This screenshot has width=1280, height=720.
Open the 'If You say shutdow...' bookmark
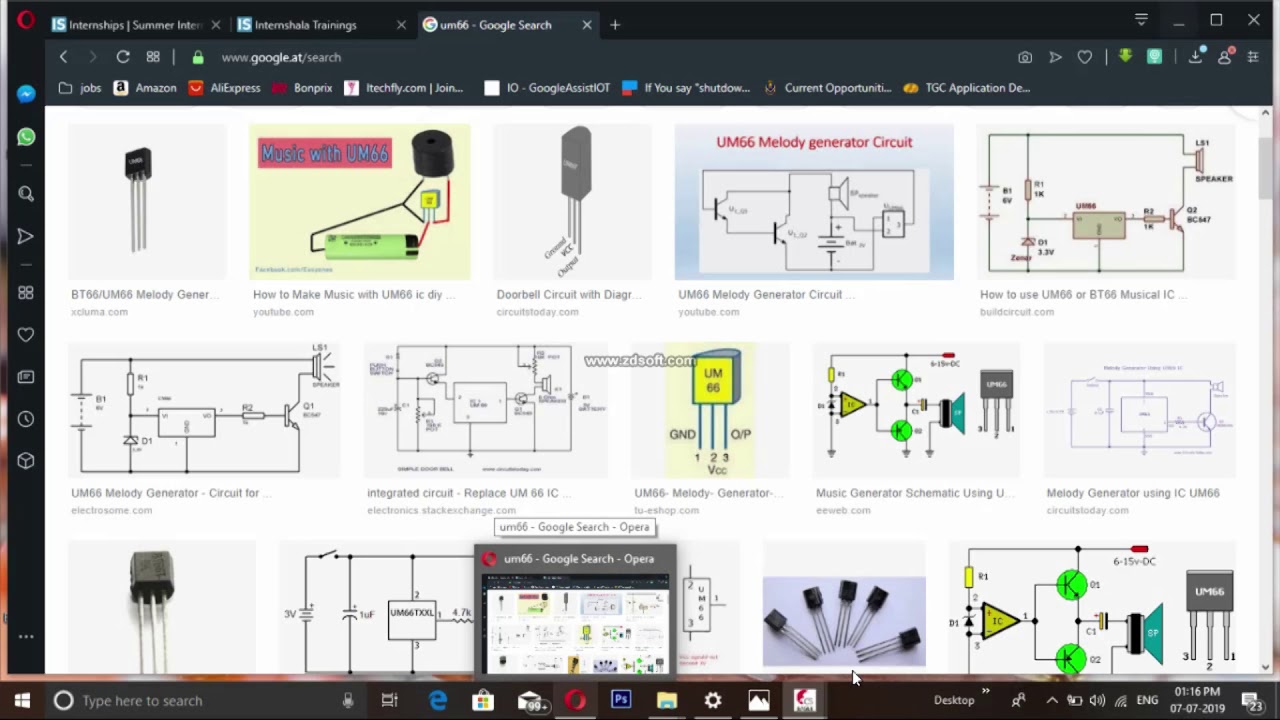pyautogui.click(x=686, y=88)
